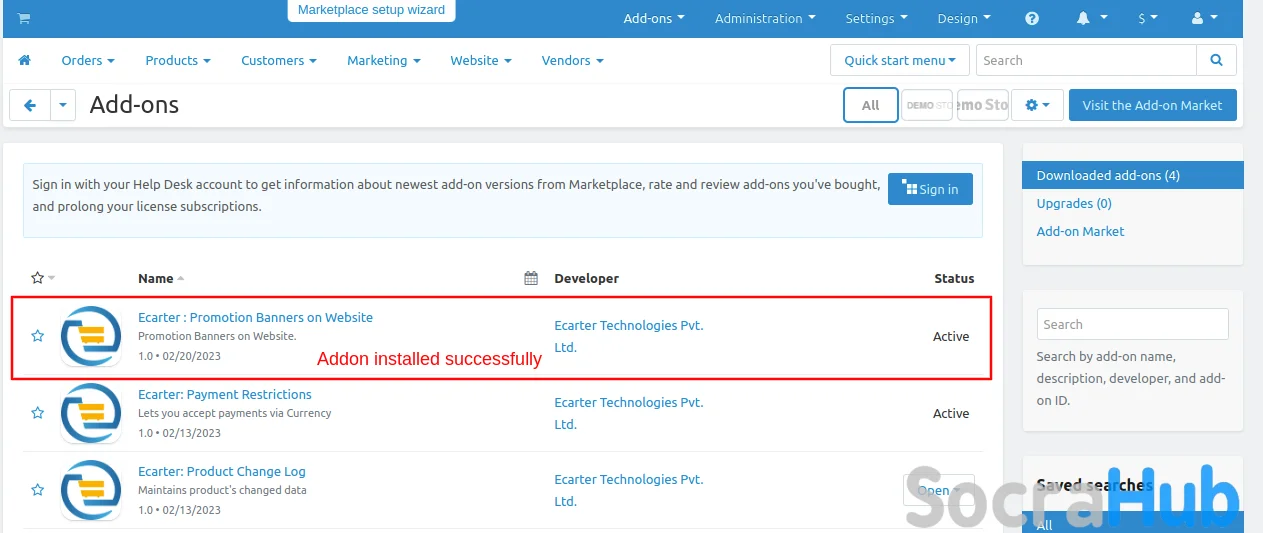Click the shopping cart storefront icon
1263x533 pixels.
[24, 18]
